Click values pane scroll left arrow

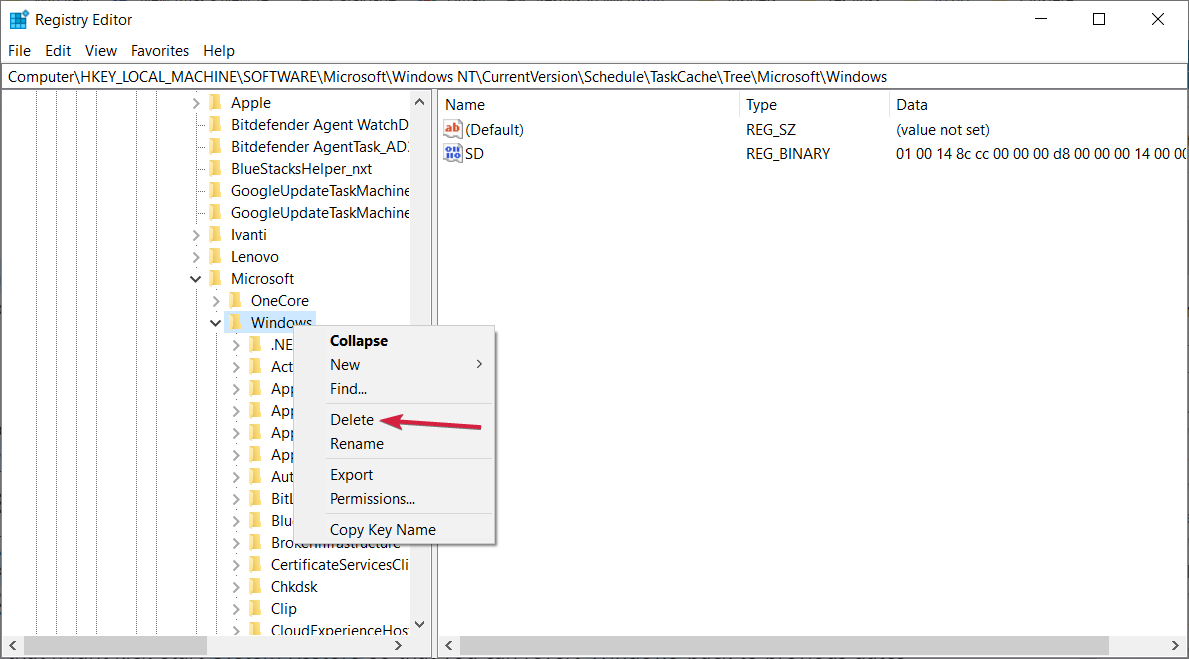point(449,645)
